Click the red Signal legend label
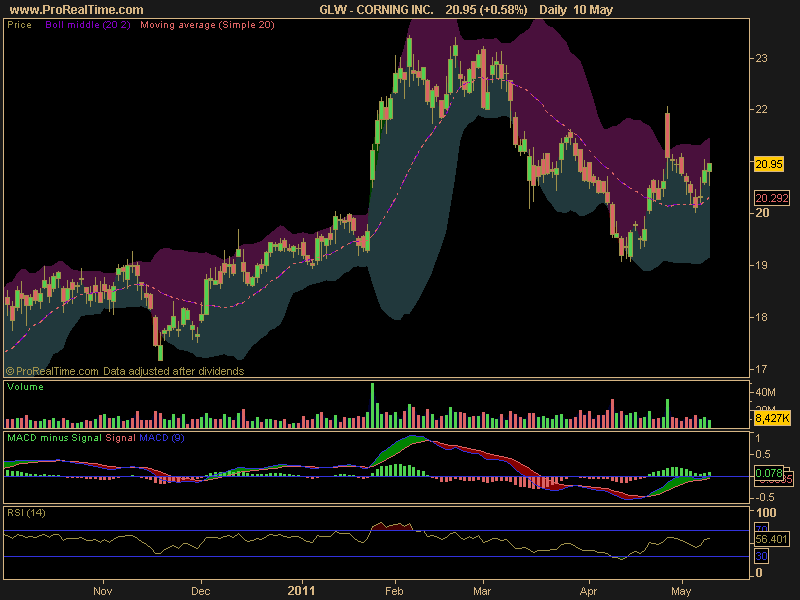Screen dimensions: 800x600 pos(120,438)
